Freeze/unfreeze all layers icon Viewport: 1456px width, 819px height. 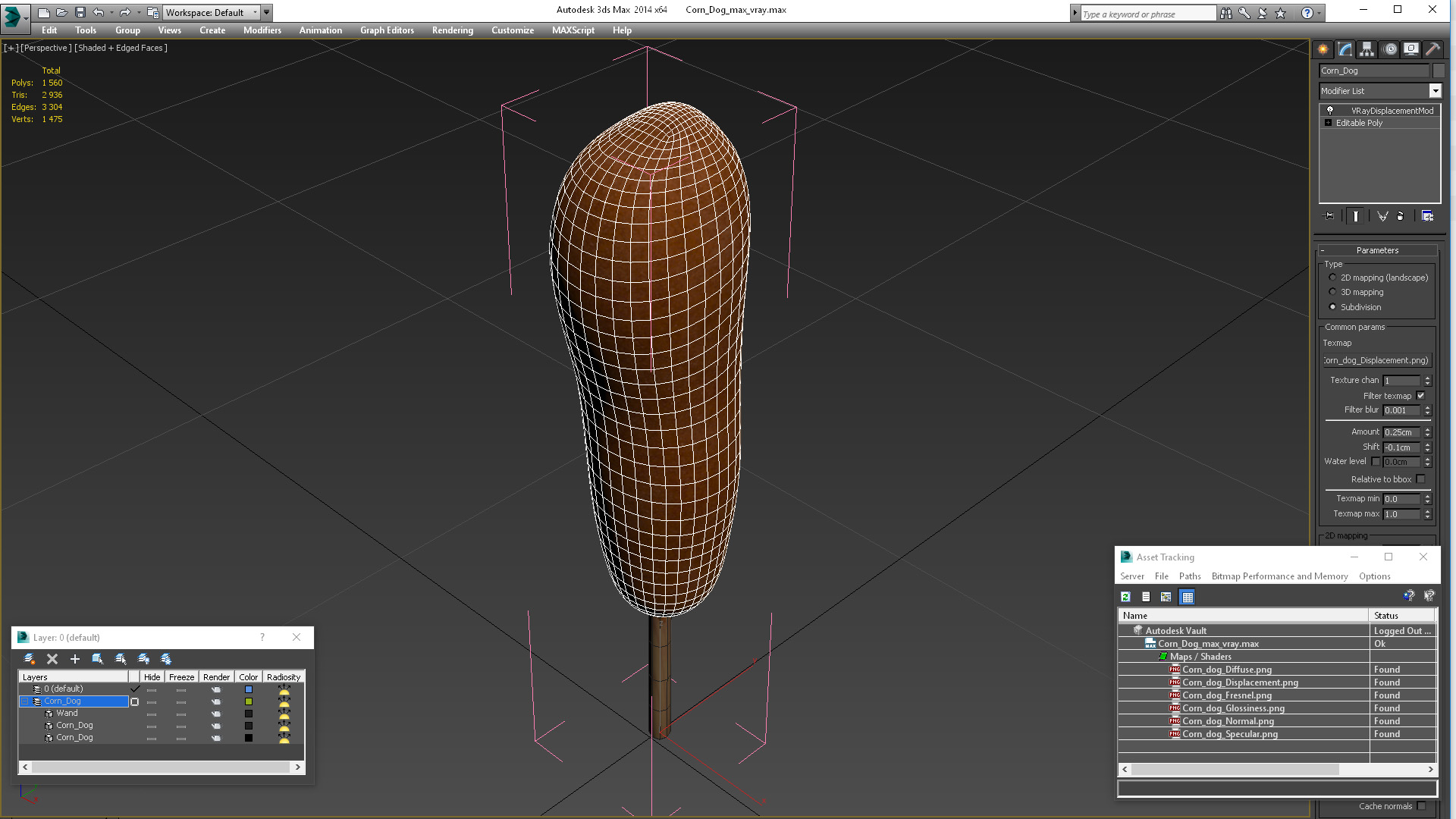[x=166, y=659]
